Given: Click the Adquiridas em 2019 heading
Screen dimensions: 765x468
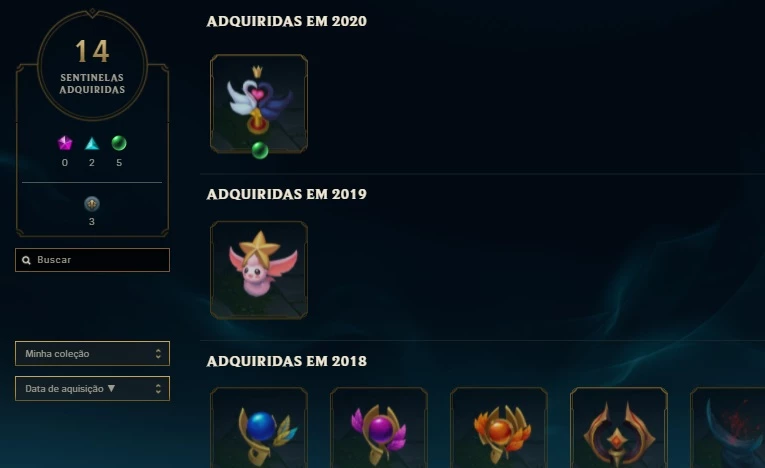Looking at the screenshot, I should [x=286, y=194].
